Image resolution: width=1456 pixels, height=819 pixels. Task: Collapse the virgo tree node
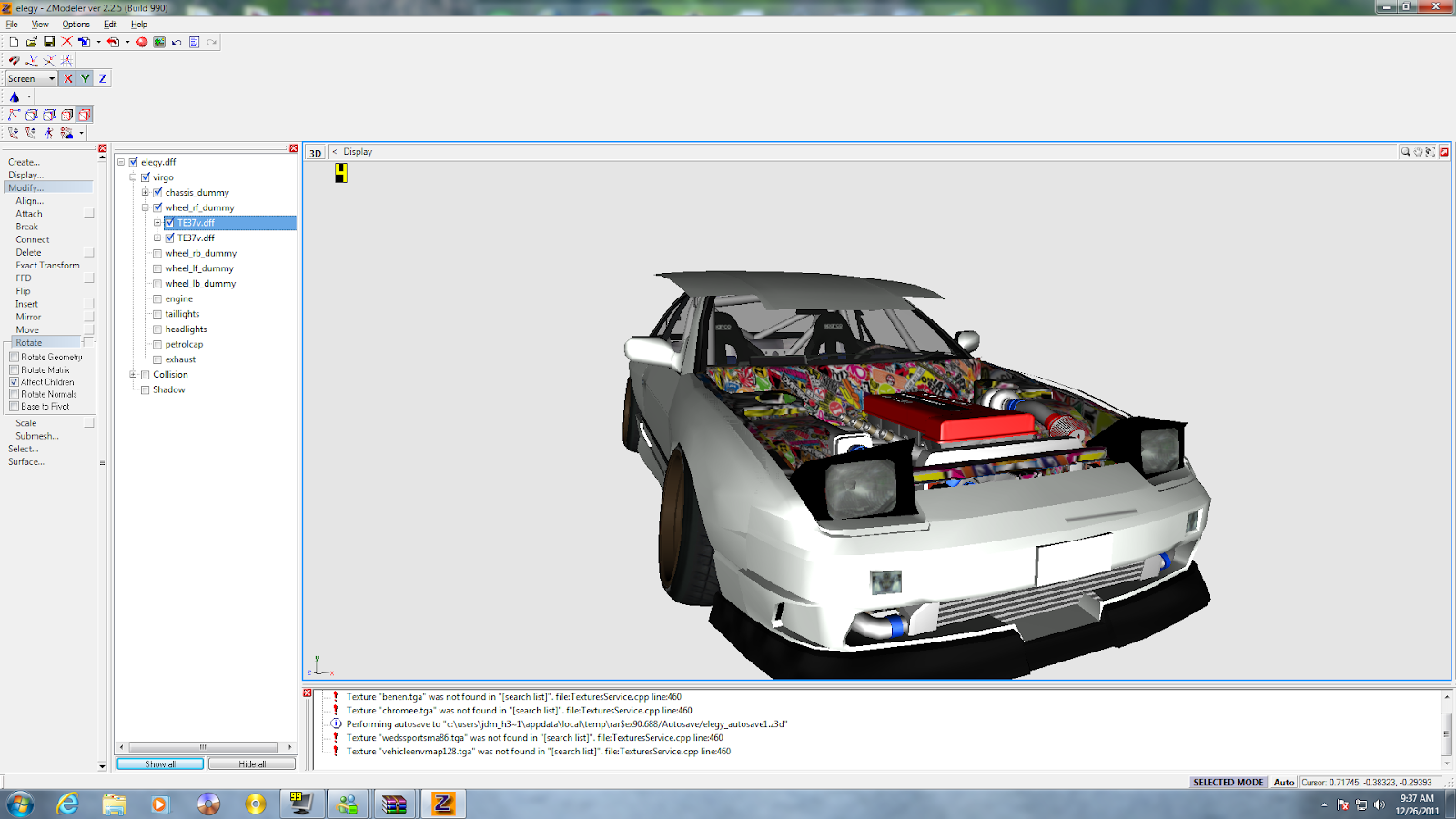133,177
